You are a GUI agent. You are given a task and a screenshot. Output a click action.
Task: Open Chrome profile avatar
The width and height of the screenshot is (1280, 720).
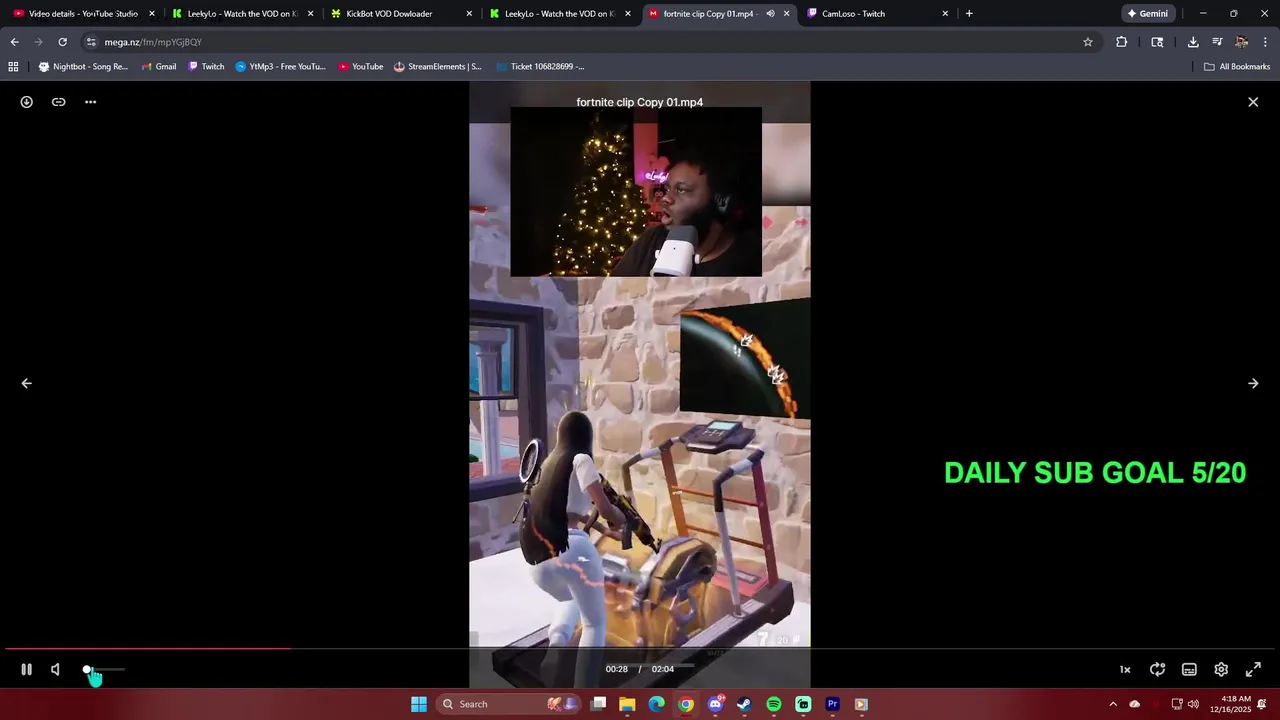coord(1241,42)
